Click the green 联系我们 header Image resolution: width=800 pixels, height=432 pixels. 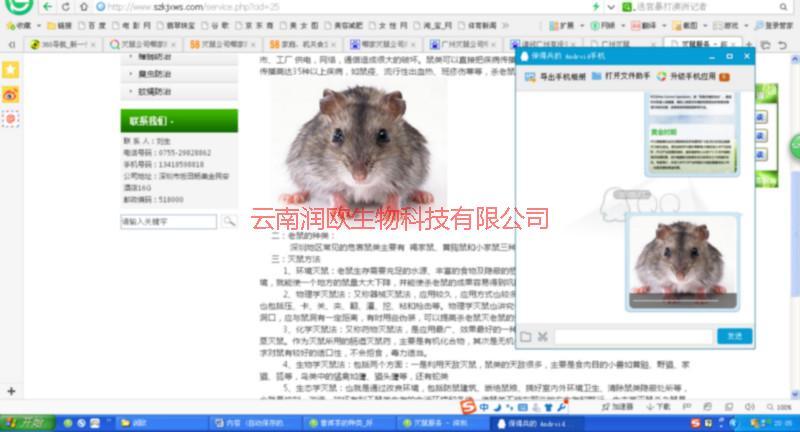coord(179,121)
